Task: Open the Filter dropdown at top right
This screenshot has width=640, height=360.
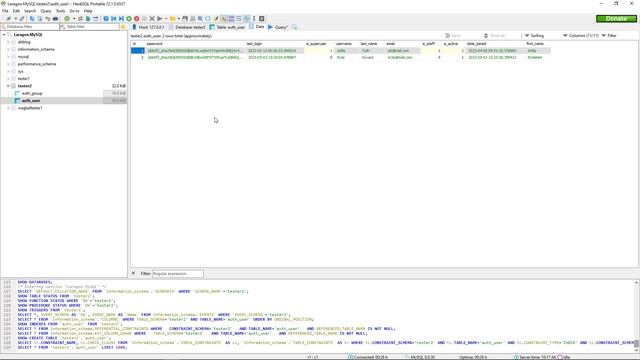Action: [x=609, y=36]
